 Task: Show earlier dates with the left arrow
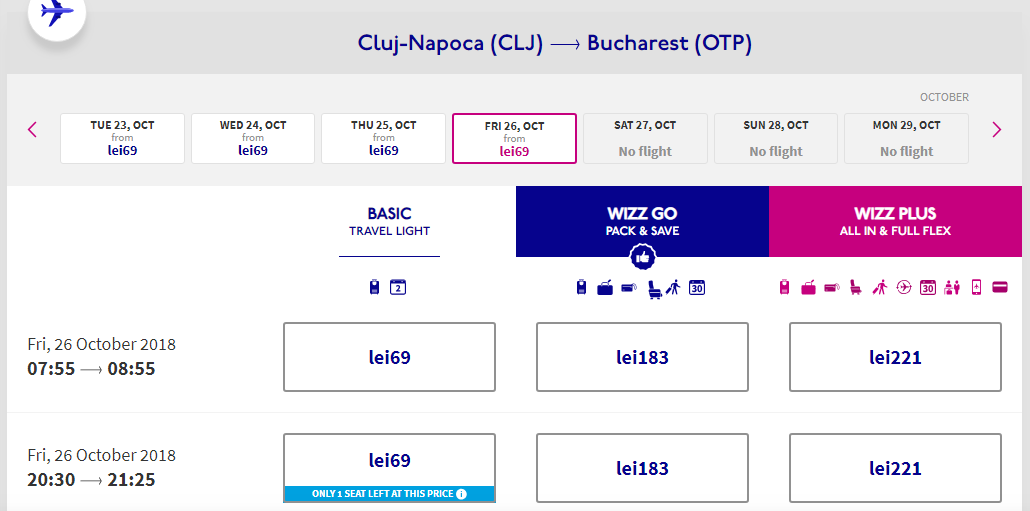click(32, 129)
